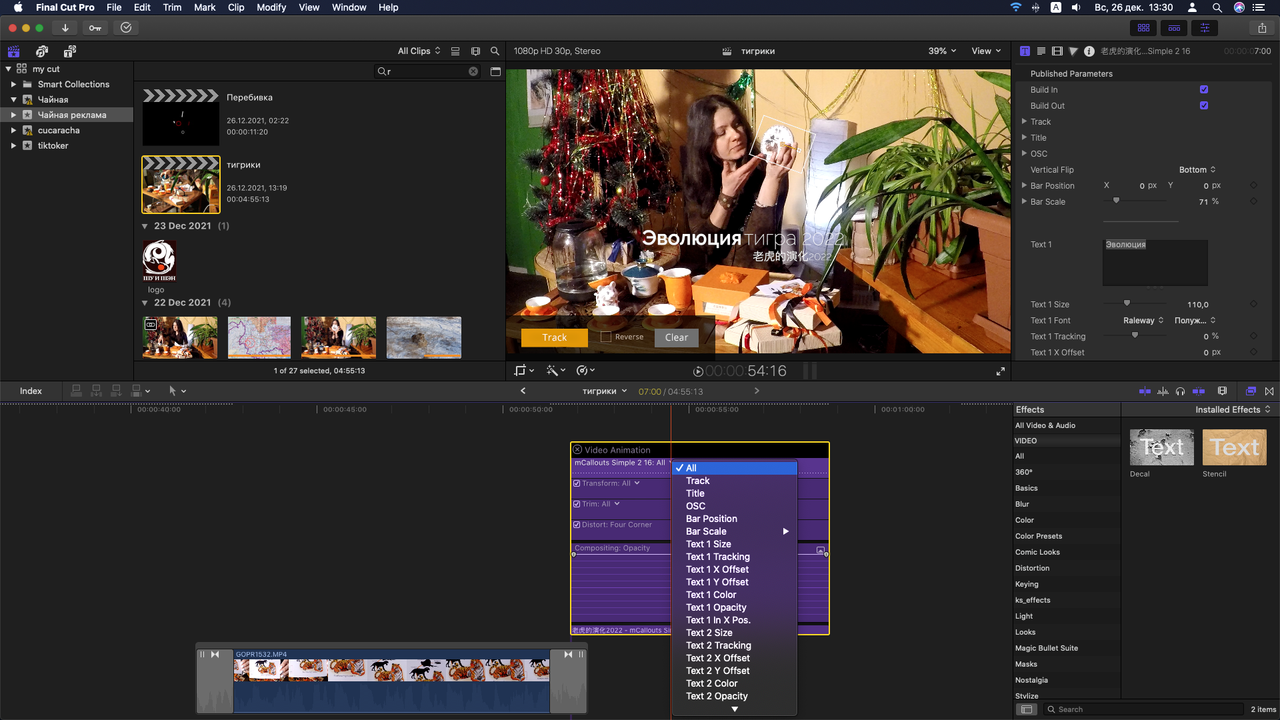Screen dimensions: 1280x720
Task: Open the Photos and Audio sidebar
Action: pos(42,51)
